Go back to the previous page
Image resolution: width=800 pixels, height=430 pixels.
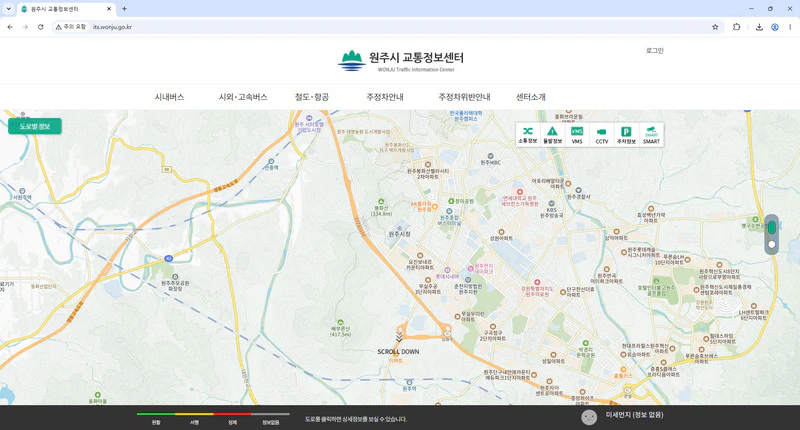click(10, 27)
